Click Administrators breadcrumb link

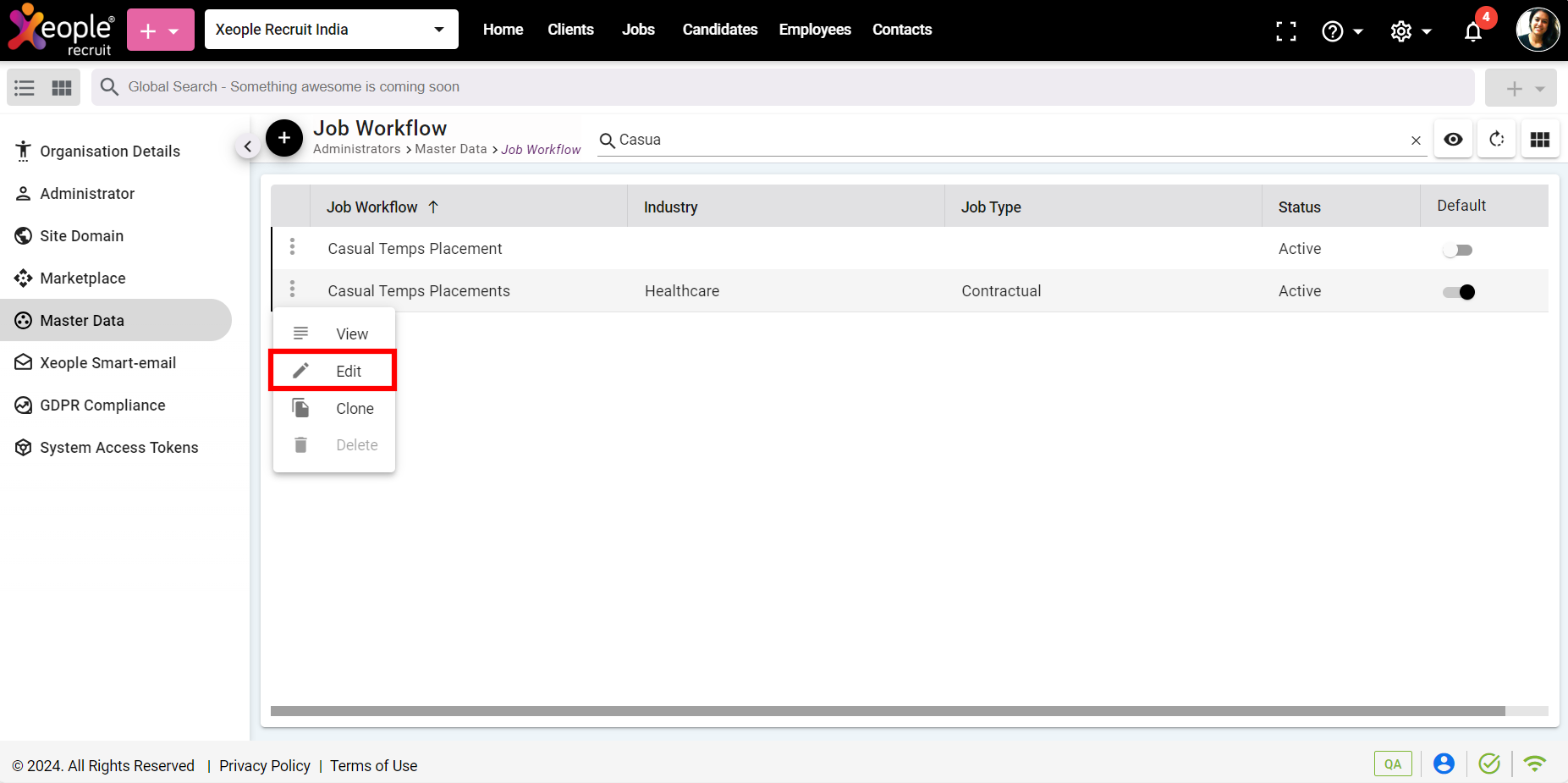tap(357, 149)
